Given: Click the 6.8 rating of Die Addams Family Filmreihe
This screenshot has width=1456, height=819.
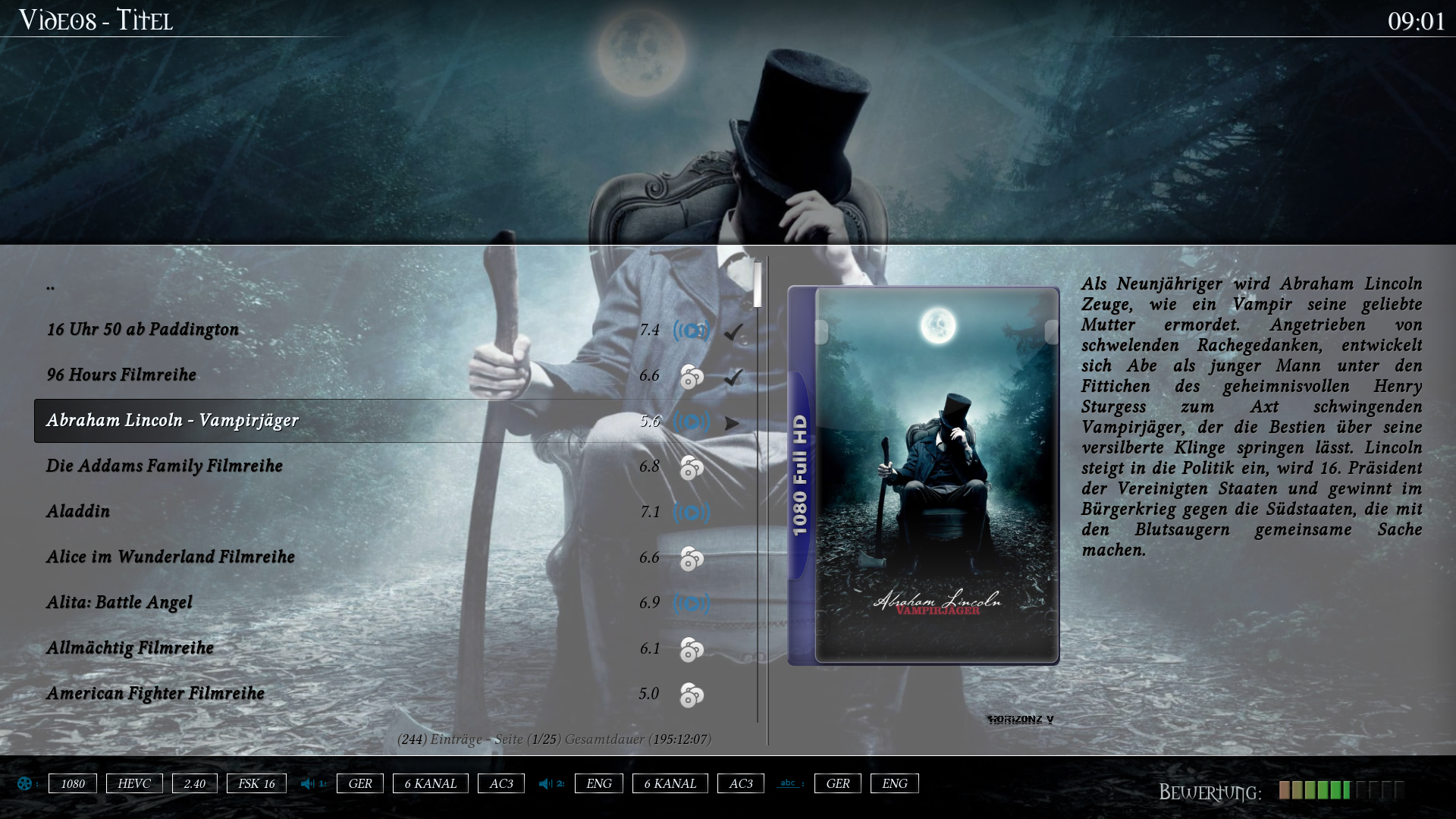Looking at the screenshot, I should pyautogui.click(x=649, y=466).
